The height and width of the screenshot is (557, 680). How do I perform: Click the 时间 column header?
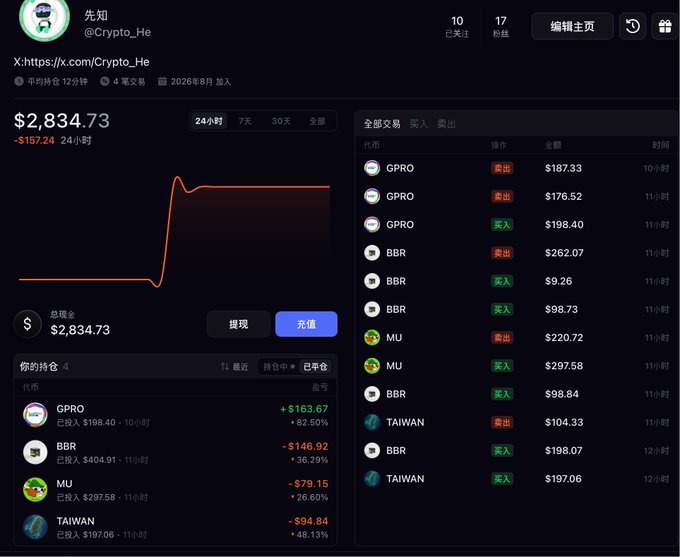[660, 145]
